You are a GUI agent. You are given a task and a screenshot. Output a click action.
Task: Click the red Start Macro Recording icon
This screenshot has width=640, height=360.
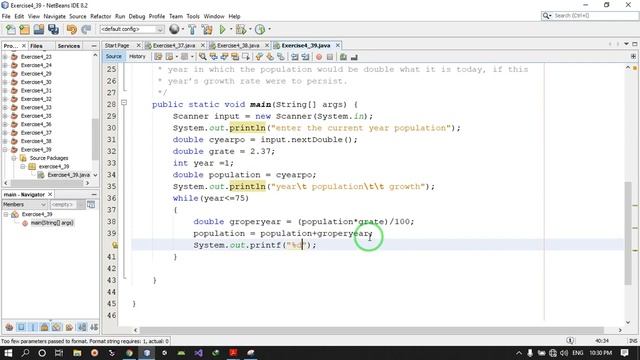click(319, 57)
